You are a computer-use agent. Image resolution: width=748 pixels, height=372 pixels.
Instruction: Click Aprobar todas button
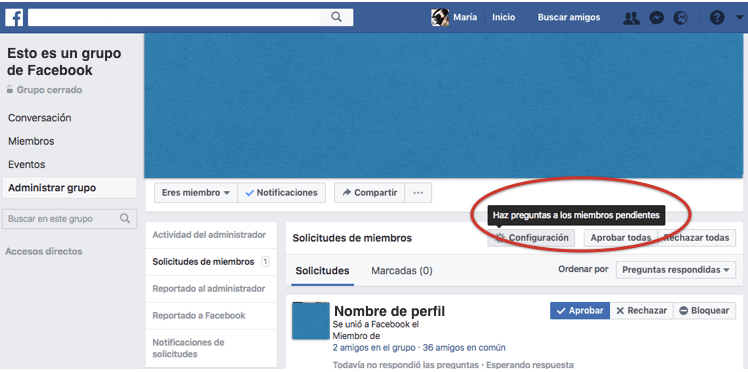(621, 238)
